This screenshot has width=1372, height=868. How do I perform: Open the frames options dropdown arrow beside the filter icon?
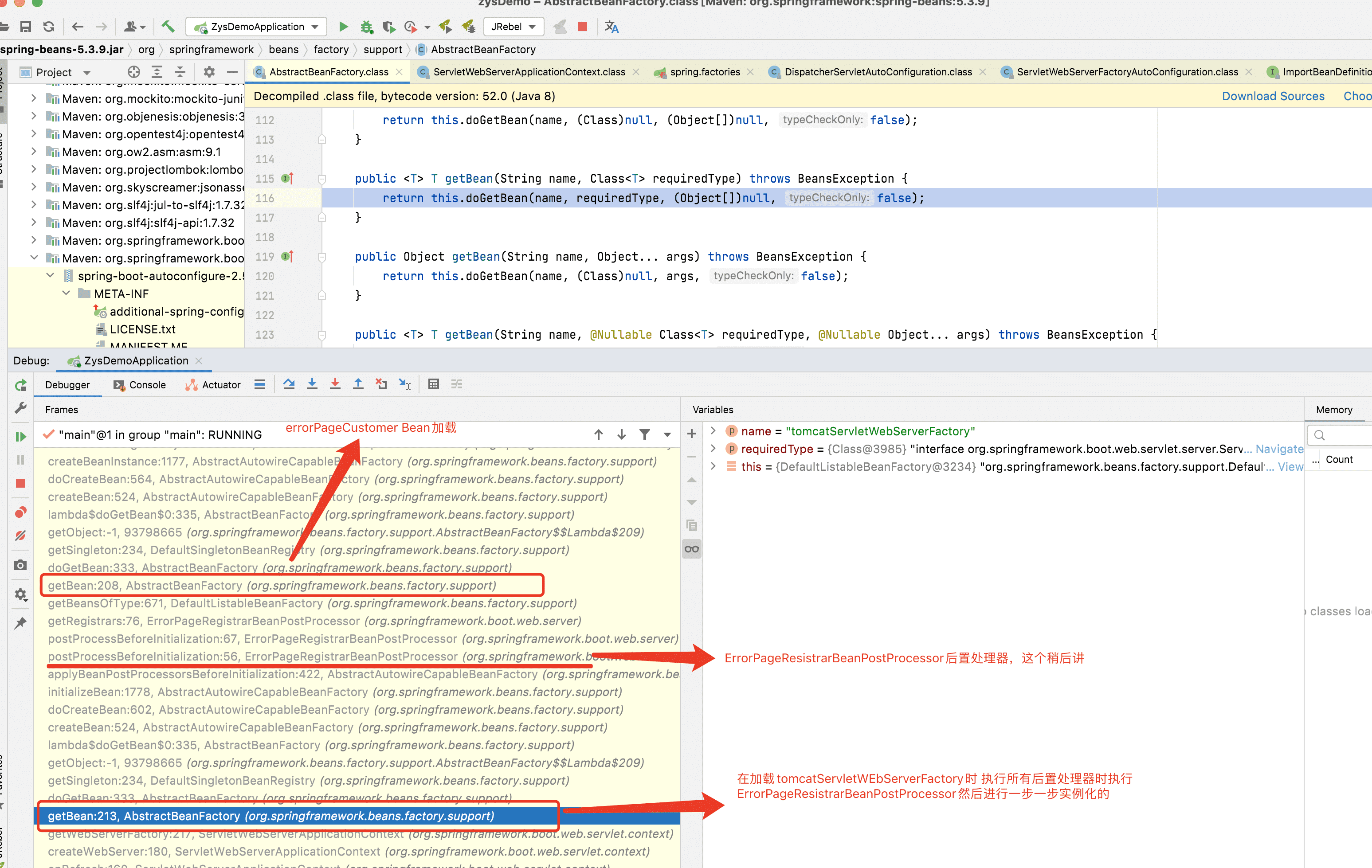coord(667,435)
